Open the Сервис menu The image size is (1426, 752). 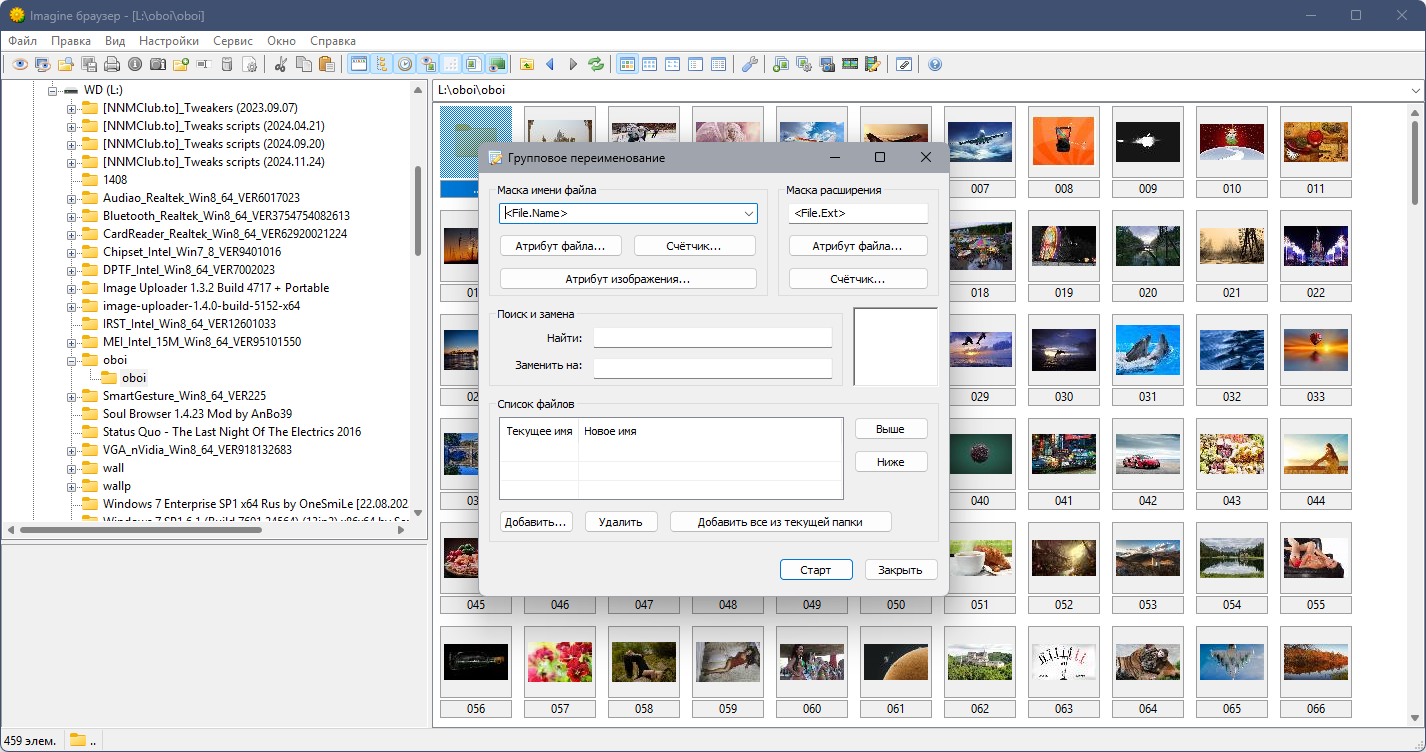(x=233, y=41)
